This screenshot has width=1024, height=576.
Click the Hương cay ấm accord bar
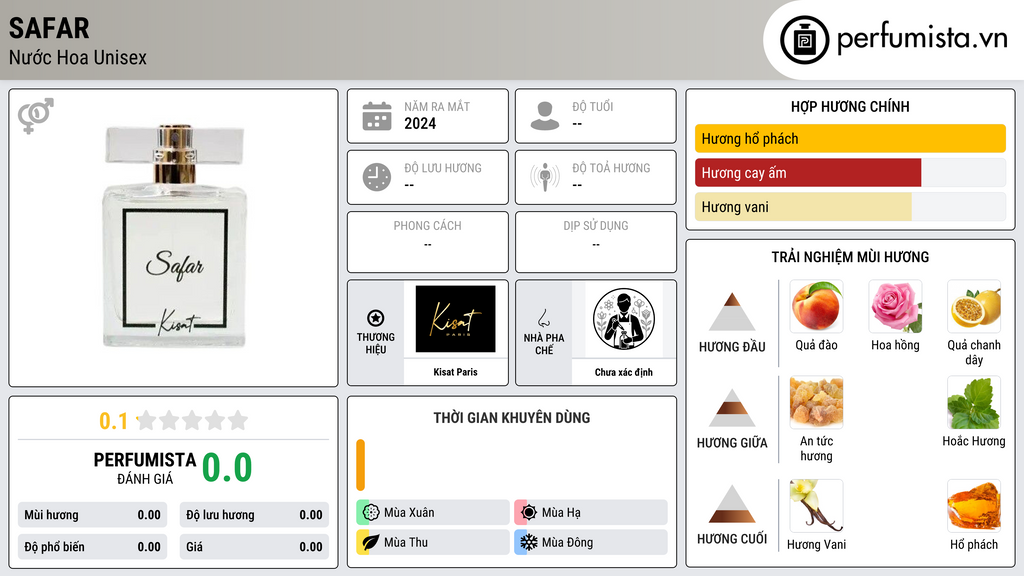coord(850,173)
